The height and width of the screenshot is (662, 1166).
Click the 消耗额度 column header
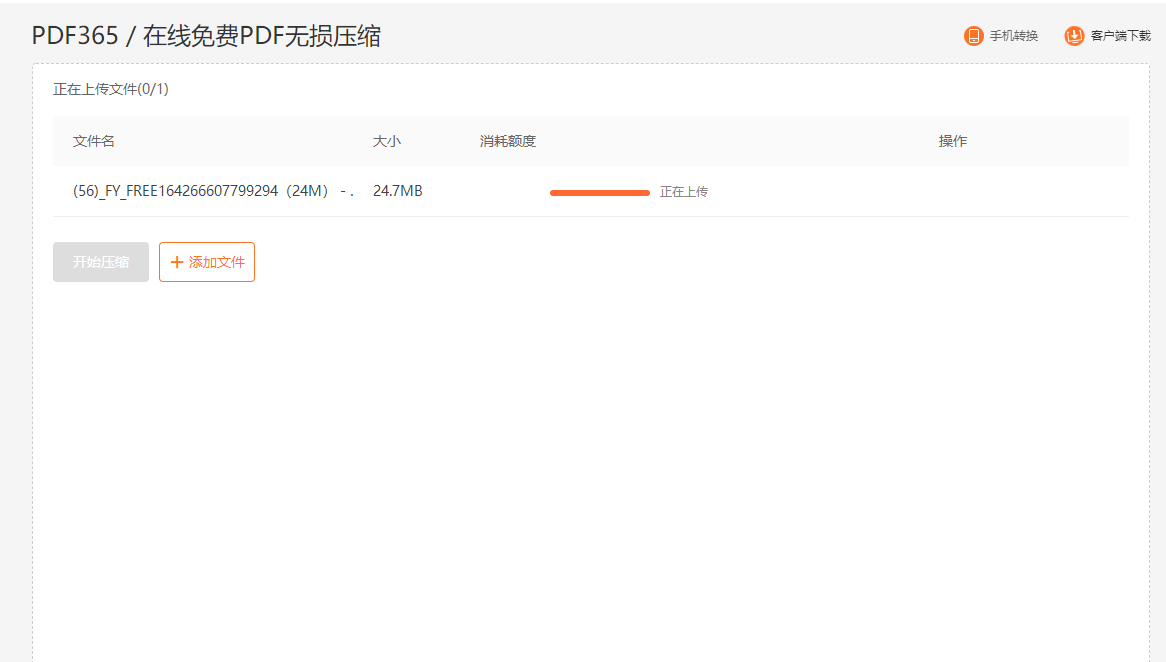pyautogui.click(x=507, y=141)
